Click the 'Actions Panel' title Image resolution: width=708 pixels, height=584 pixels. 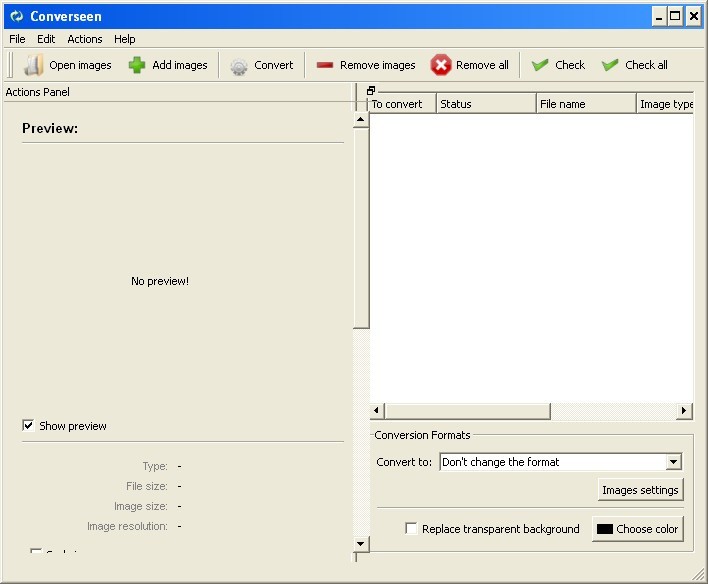(37, 92)
